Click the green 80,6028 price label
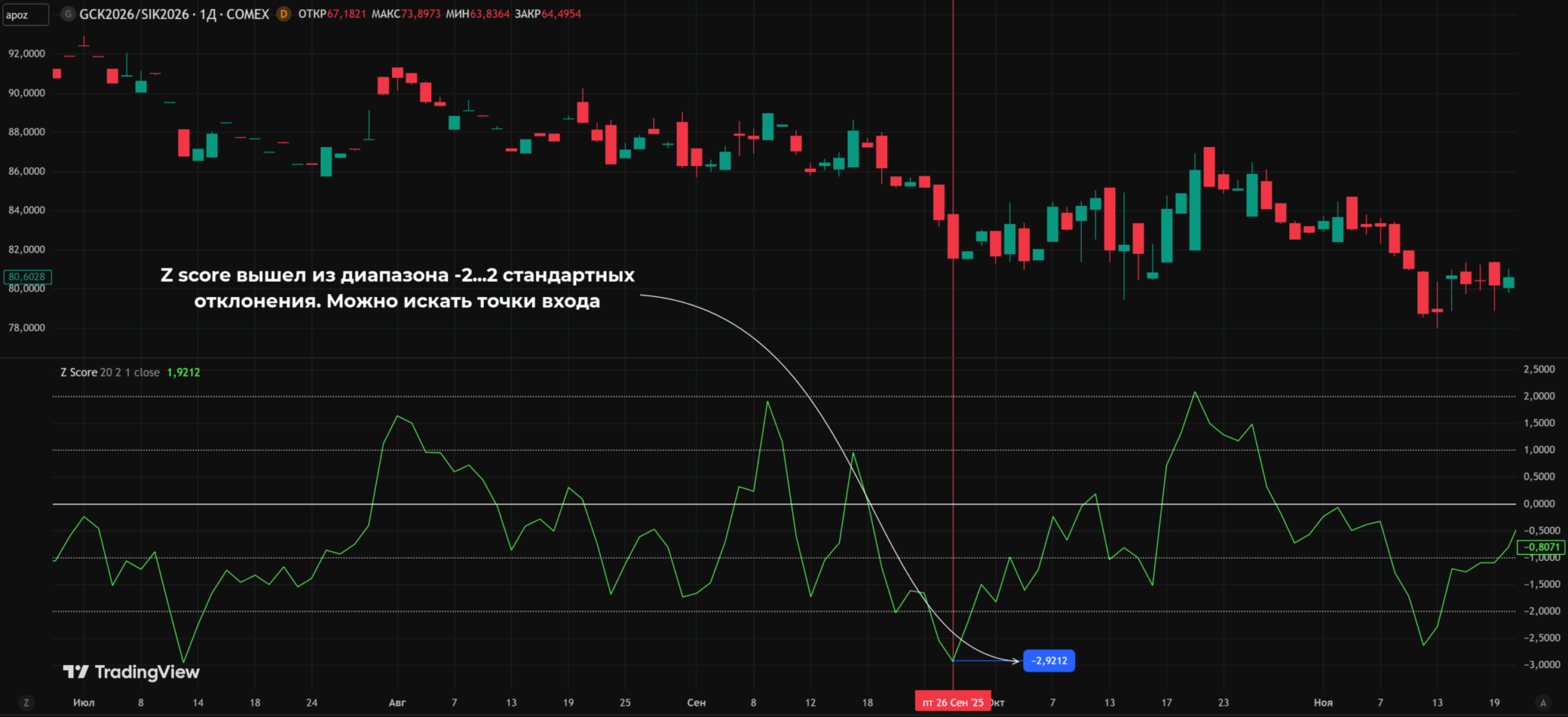 coord(27,276)
